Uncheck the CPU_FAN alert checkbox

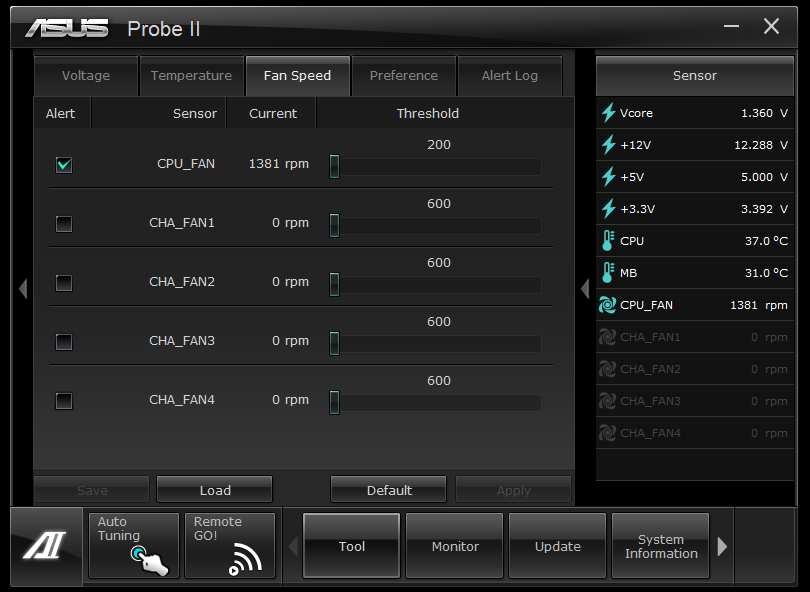click(x=64, y=165)
